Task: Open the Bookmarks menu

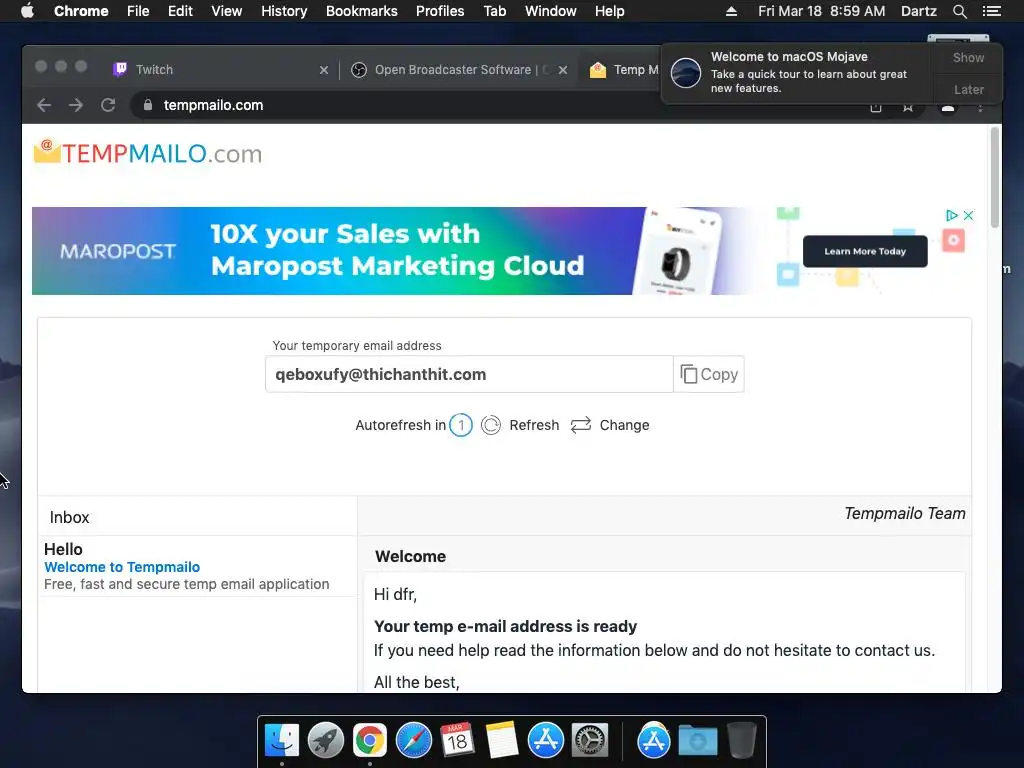Action: [x=362, y=11]
